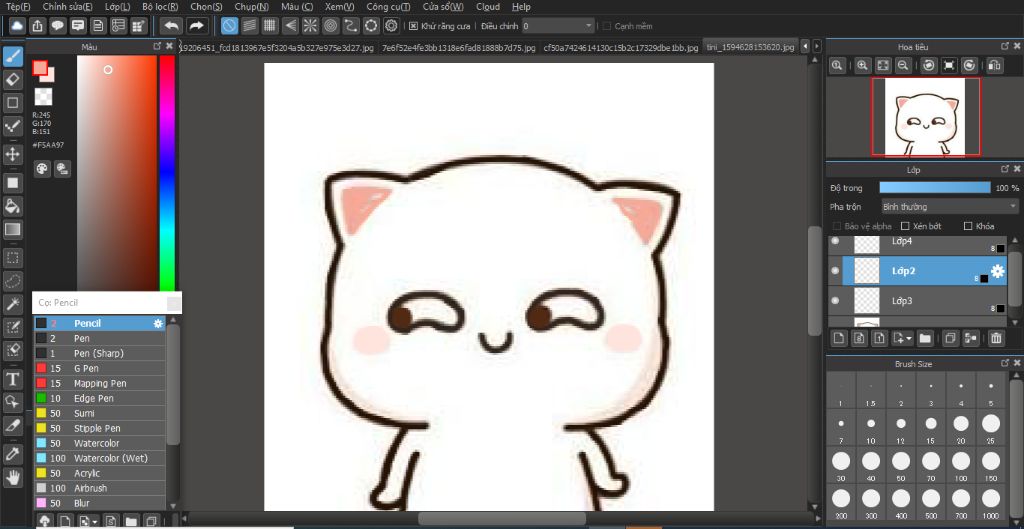Switch to tab cf50a7424614130c15b2c17329dbe1bb.jpg
Image resolution: width=1024 pixels, height=529 pixels.
621,48
